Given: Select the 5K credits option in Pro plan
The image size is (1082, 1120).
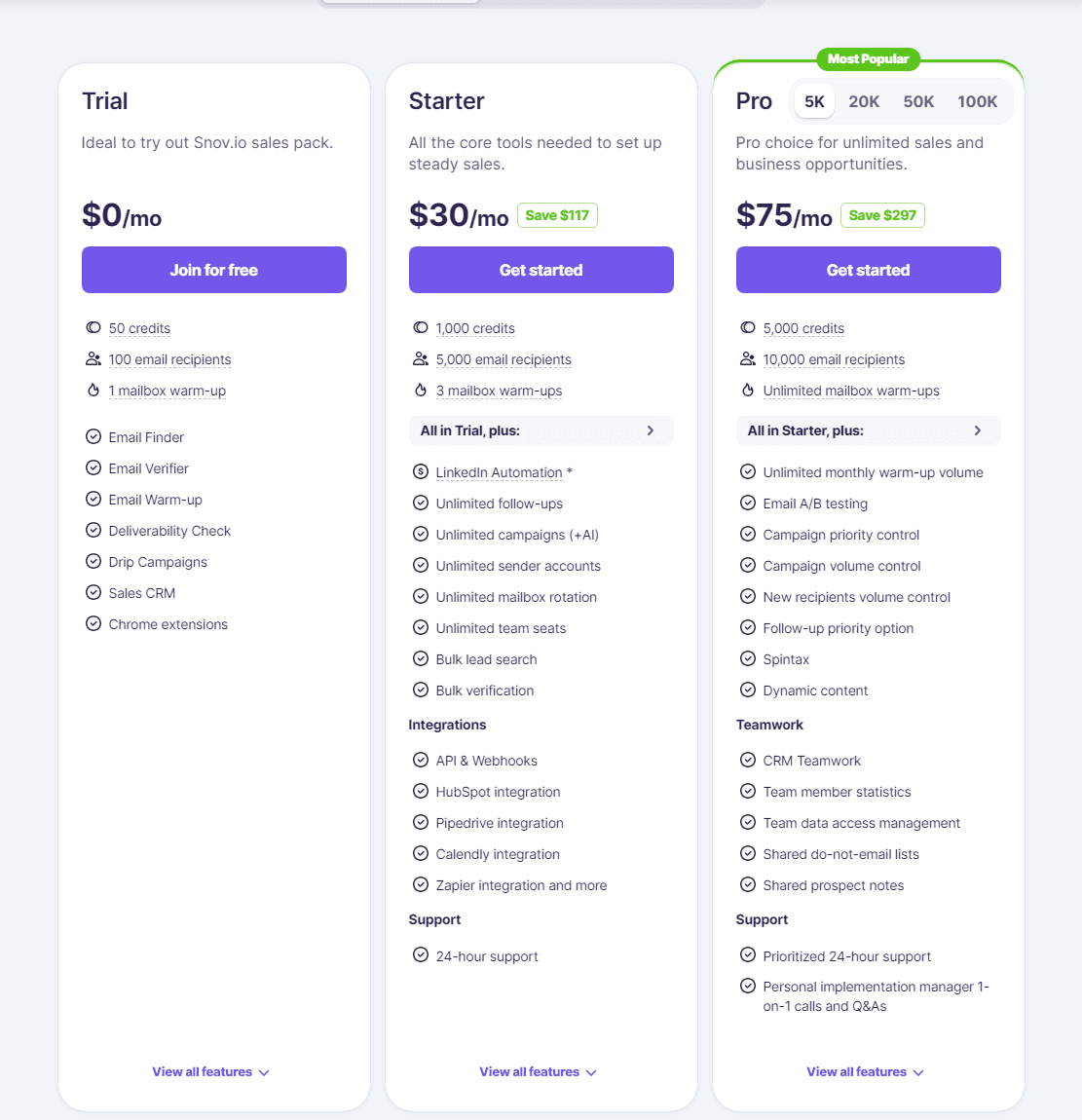Looking at the screenshot, I should click(x=814, y=100).
